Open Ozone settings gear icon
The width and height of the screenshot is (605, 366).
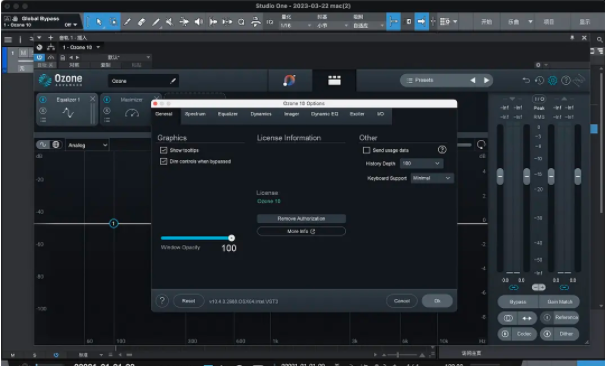click(x=553, y=80)
